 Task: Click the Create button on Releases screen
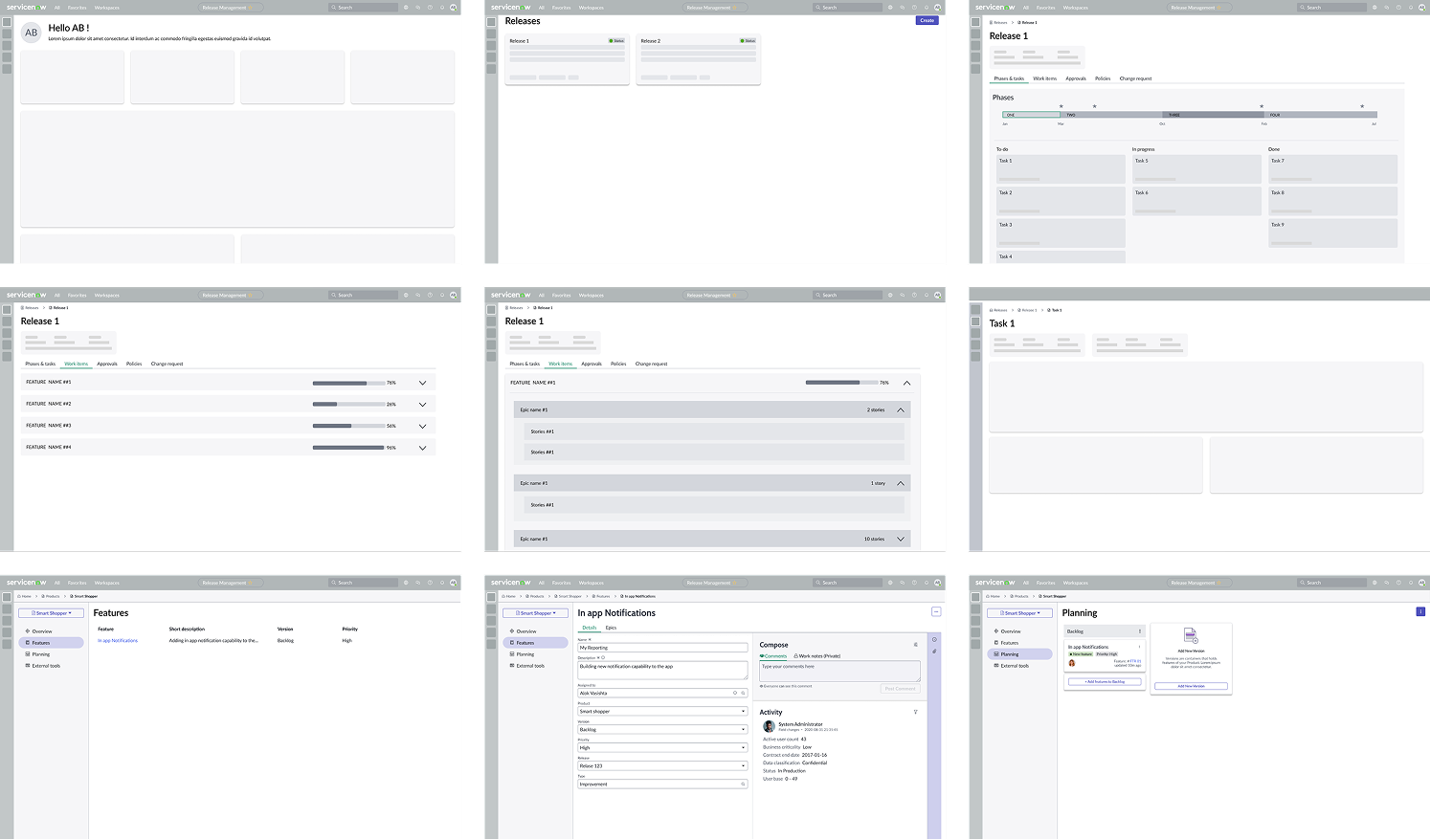[927, 20]
